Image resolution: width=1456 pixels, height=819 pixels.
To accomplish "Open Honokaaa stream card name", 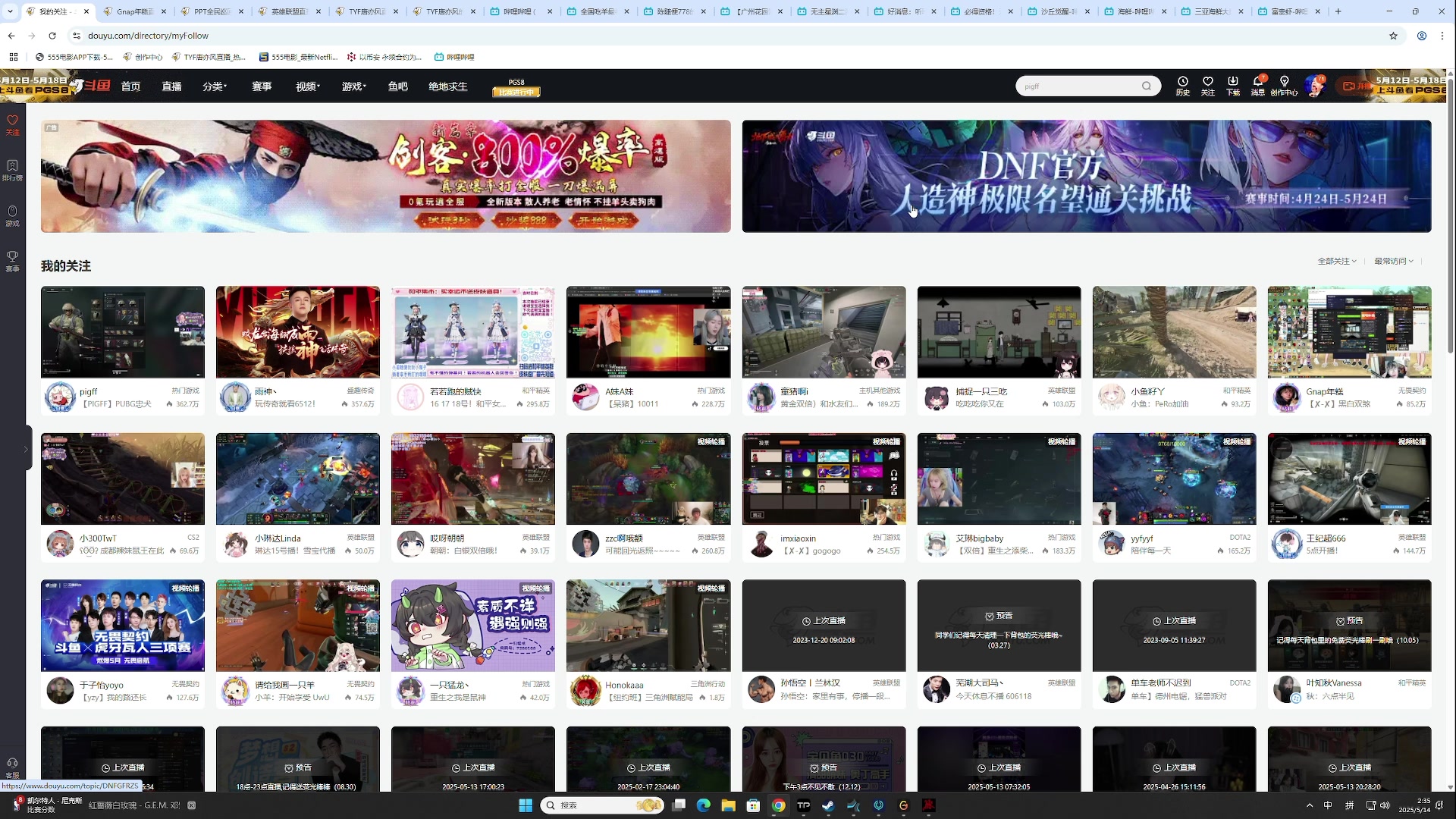I will pos(624,685).
